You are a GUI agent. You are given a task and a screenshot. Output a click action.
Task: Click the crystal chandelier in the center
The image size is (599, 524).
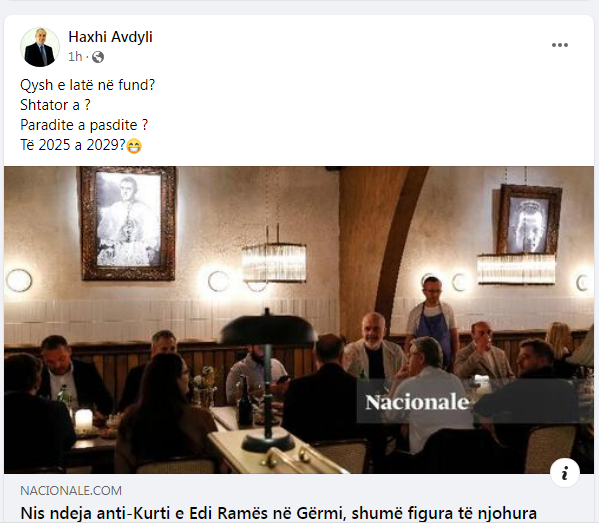tap(274, 262)
